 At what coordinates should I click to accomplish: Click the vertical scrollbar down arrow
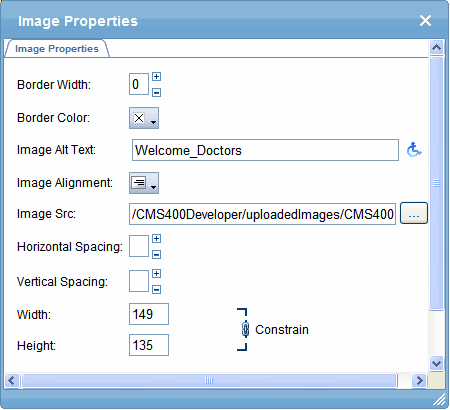pos(436,363)
